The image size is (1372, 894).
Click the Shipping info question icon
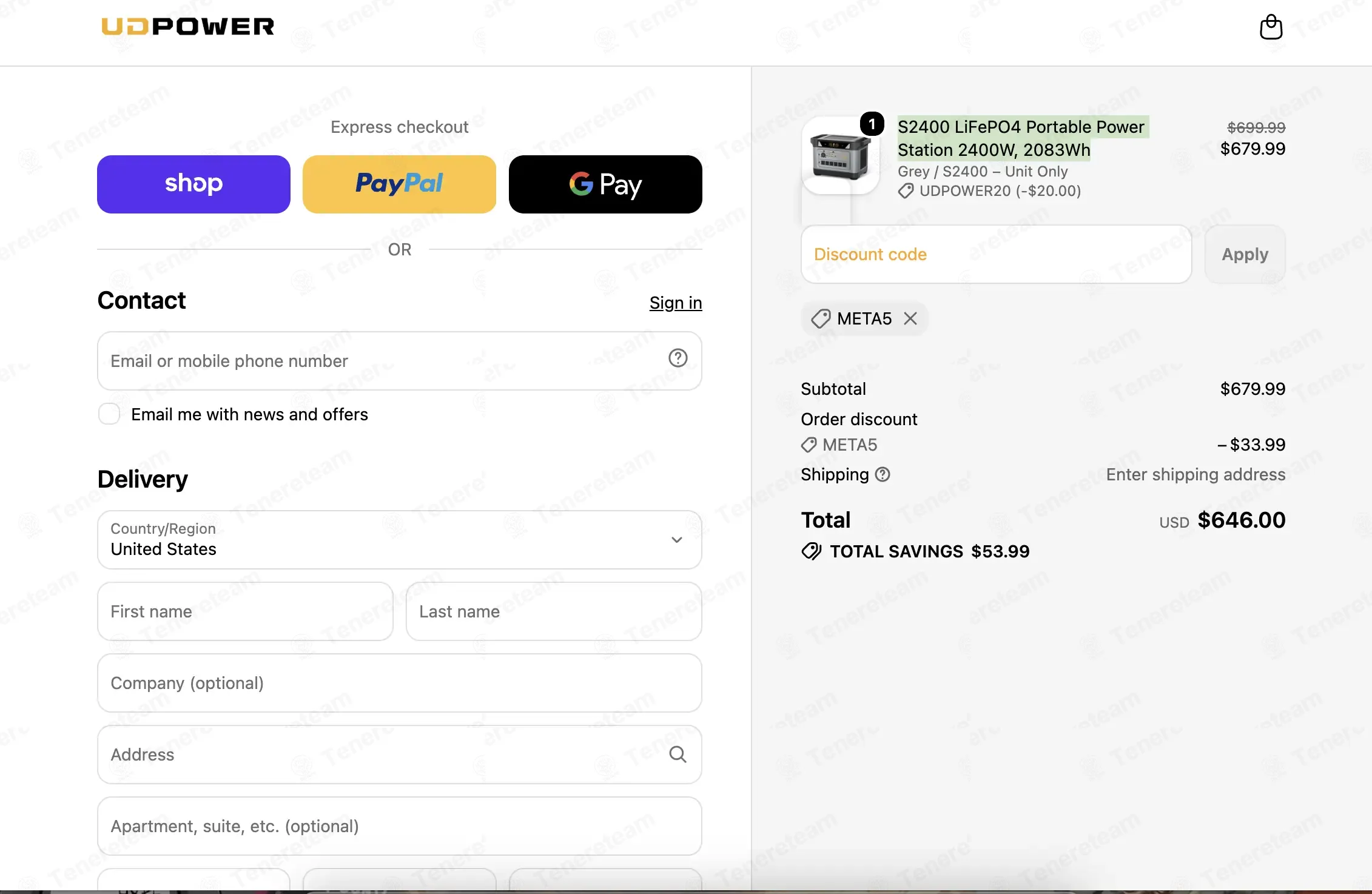point(883,474)
